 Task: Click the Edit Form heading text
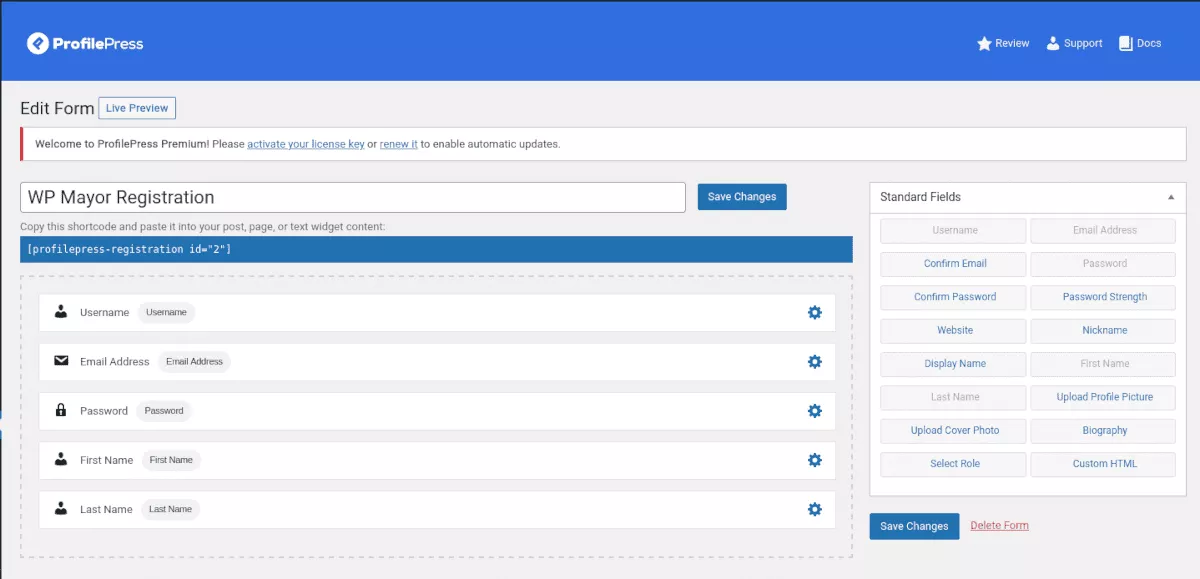(x=57, y=108)
